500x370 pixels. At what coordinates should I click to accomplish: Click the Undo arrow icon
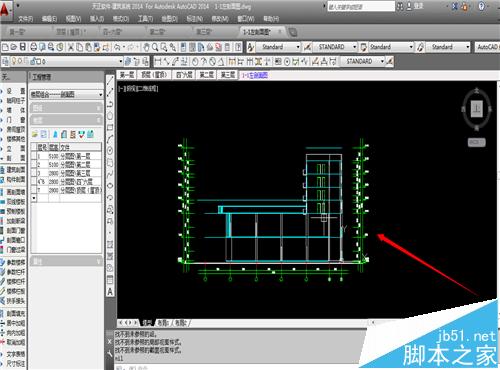pyautogui.click(x=117, y=47)
